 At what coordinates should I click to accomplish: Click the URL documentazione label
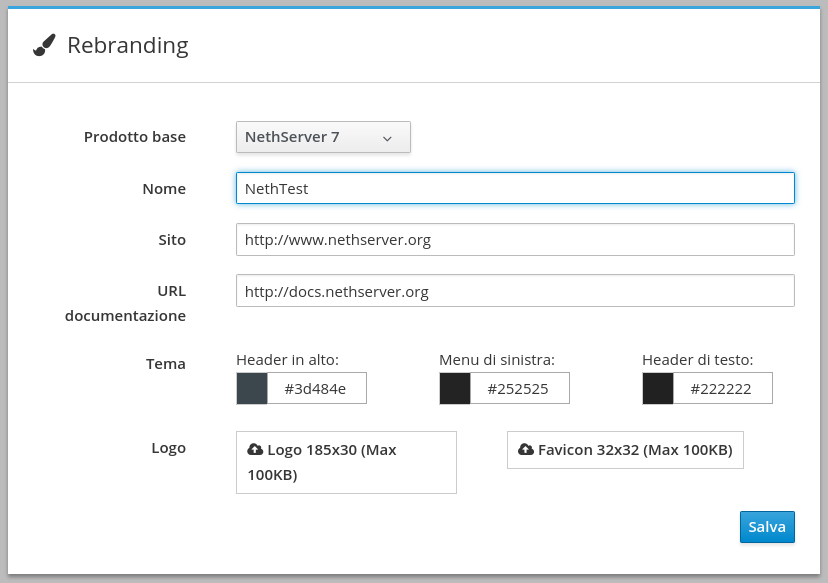(x=126, y=303)
